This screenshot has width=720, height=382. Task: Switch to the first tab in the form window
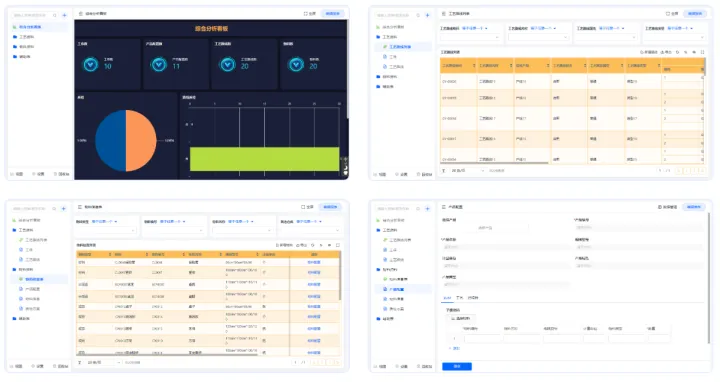coord(447,298)
